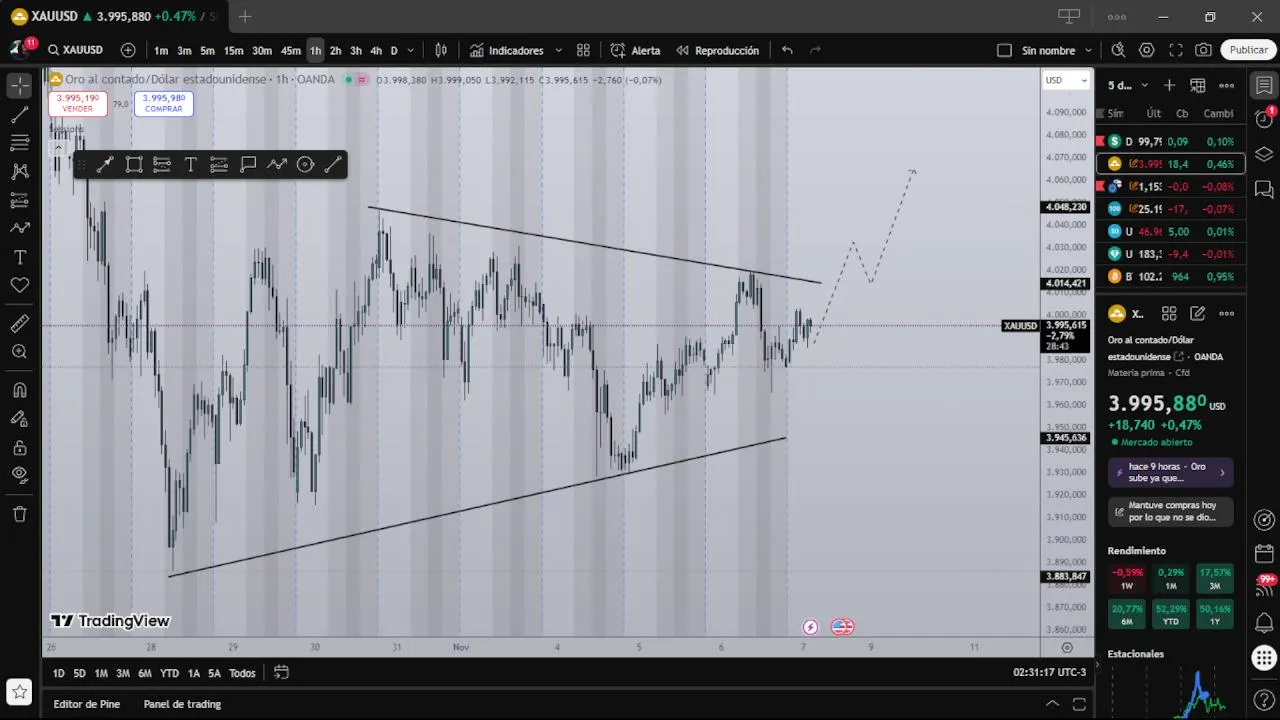Start bar Reproducción replay
The image size is (1280, 720).
(717, 50)
